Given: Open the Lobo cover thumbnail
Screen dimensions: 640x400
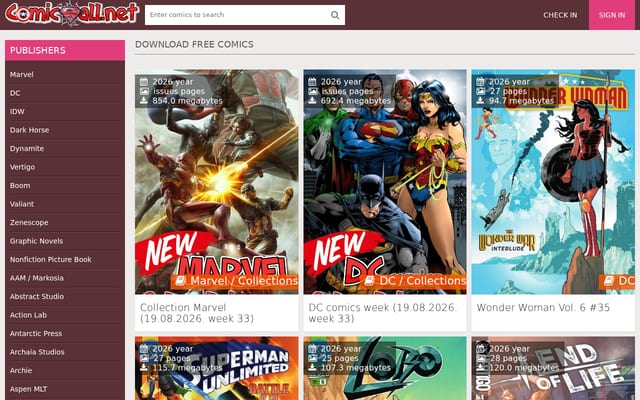Looking at the screenshot, I should [x=385, y=368].
